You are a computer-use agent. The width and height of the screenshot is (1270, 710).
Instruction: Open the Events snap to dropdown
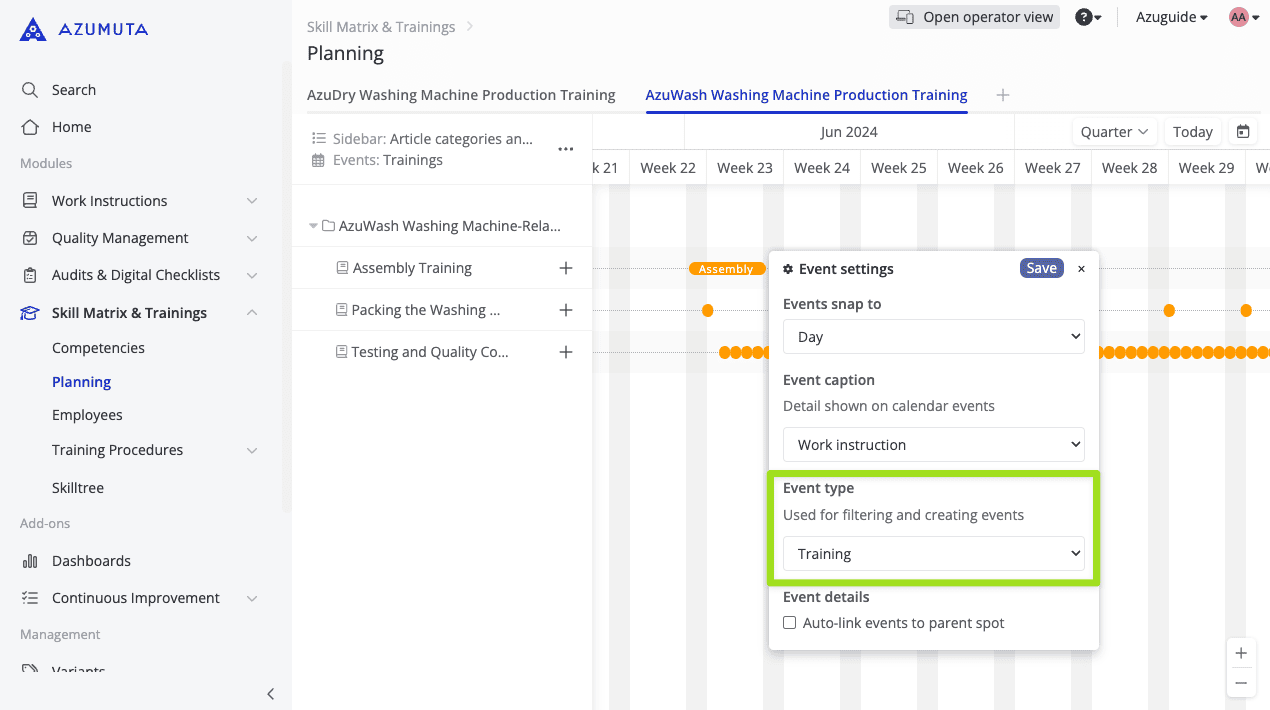933,337
